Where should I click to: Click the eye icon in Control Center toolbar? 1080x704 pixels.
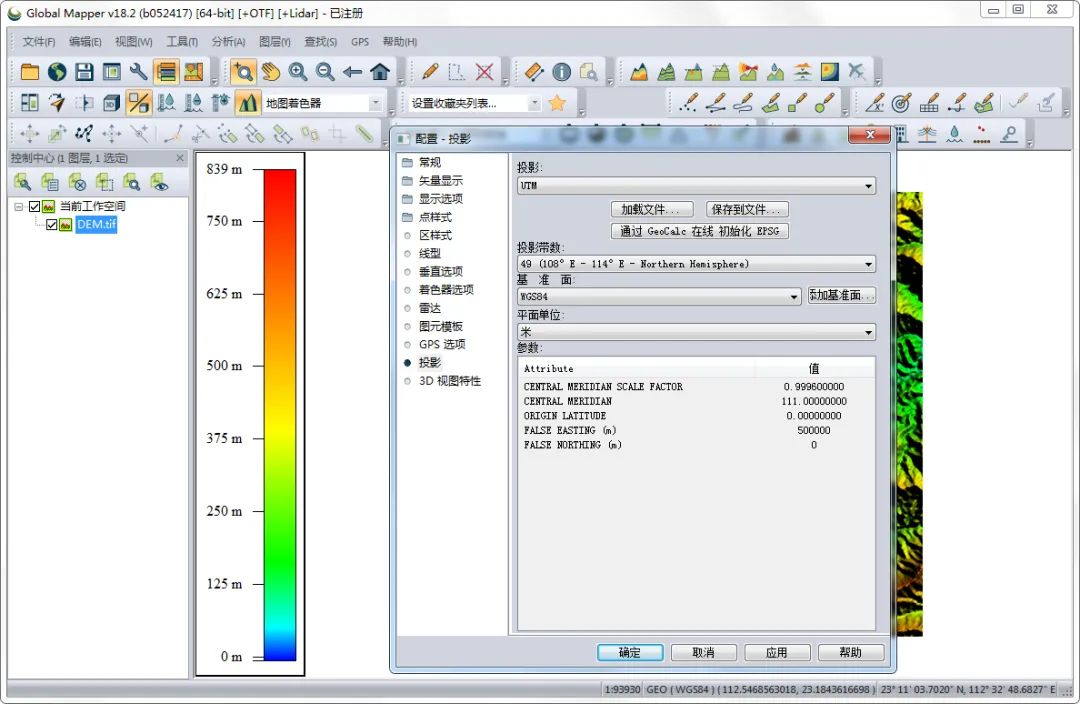tap(160, 183)
